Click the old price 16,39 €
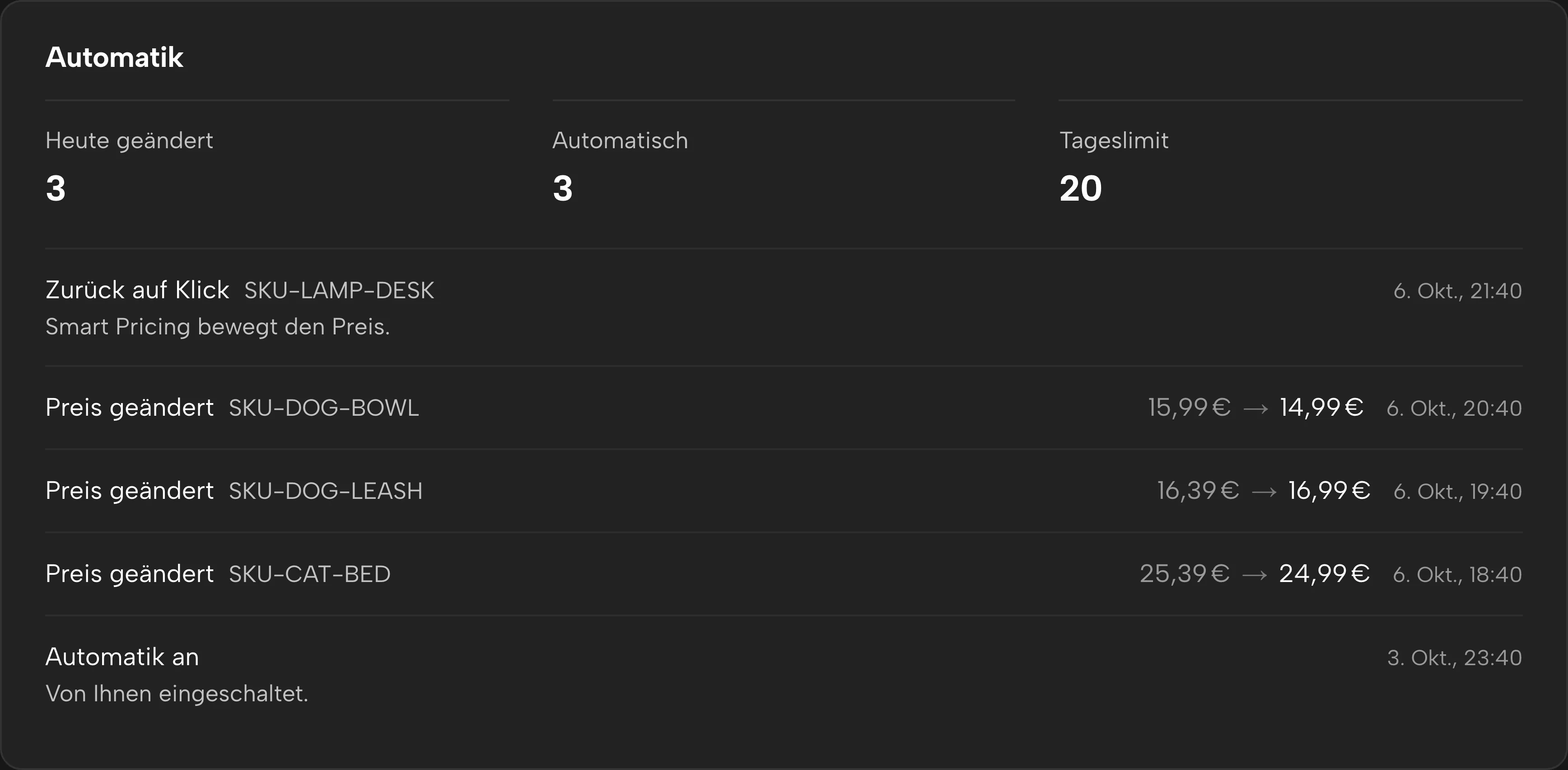 (x=1198, y=491)
